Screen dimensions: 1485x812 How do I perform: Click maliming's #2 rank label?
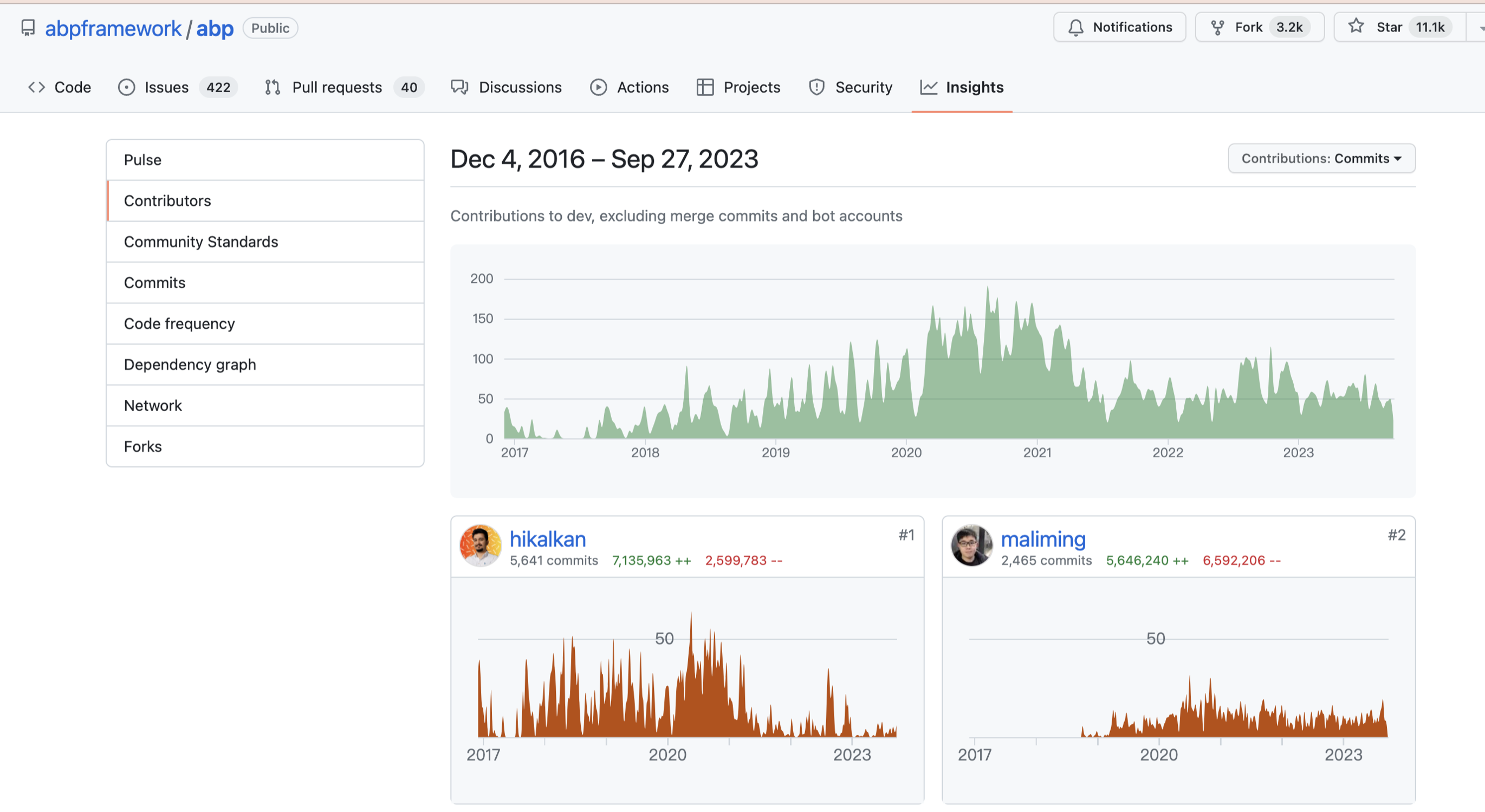[x=1396, y=535]
